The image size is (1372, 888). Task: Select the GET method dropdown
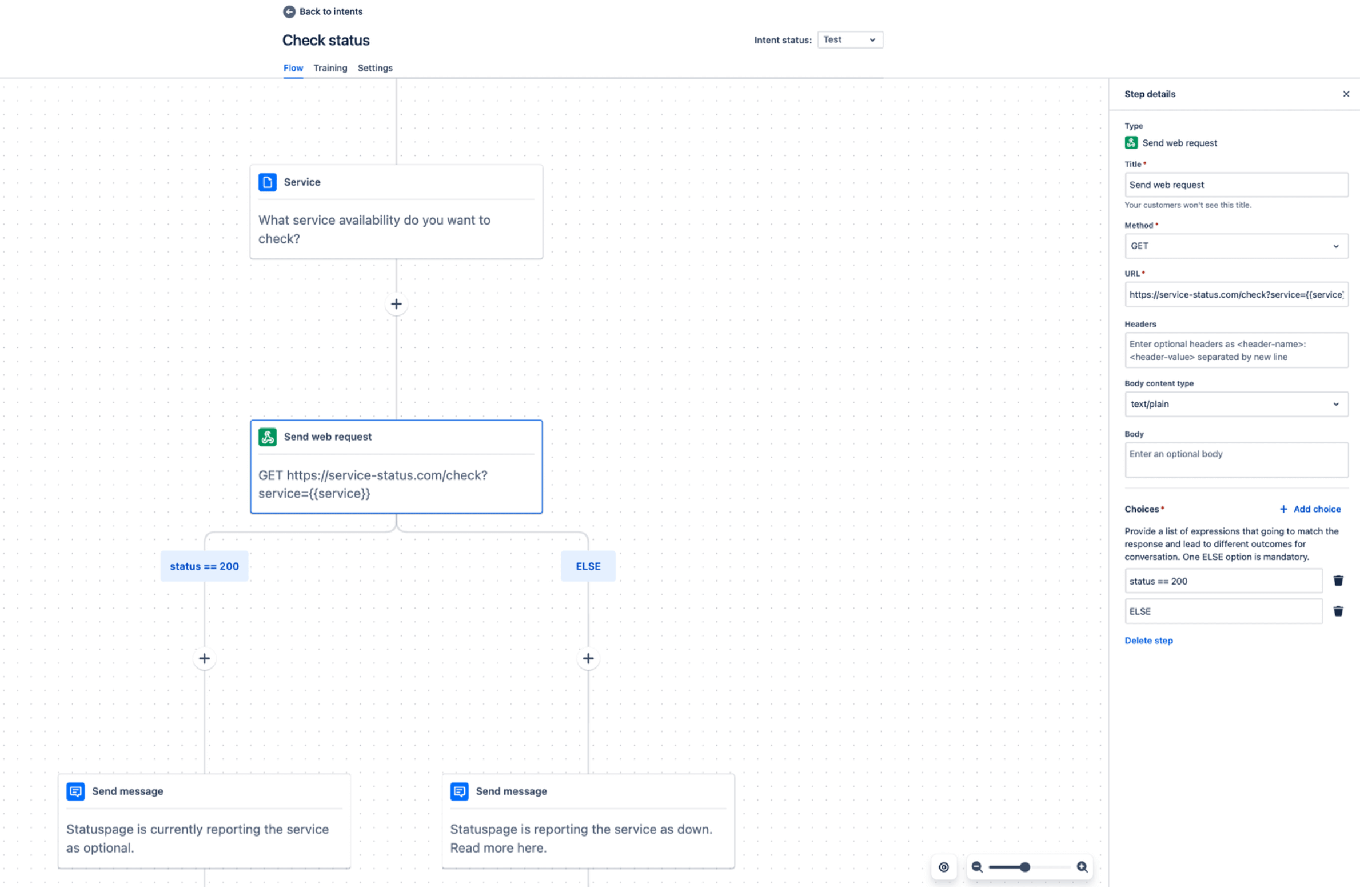tap(1235, 246)
